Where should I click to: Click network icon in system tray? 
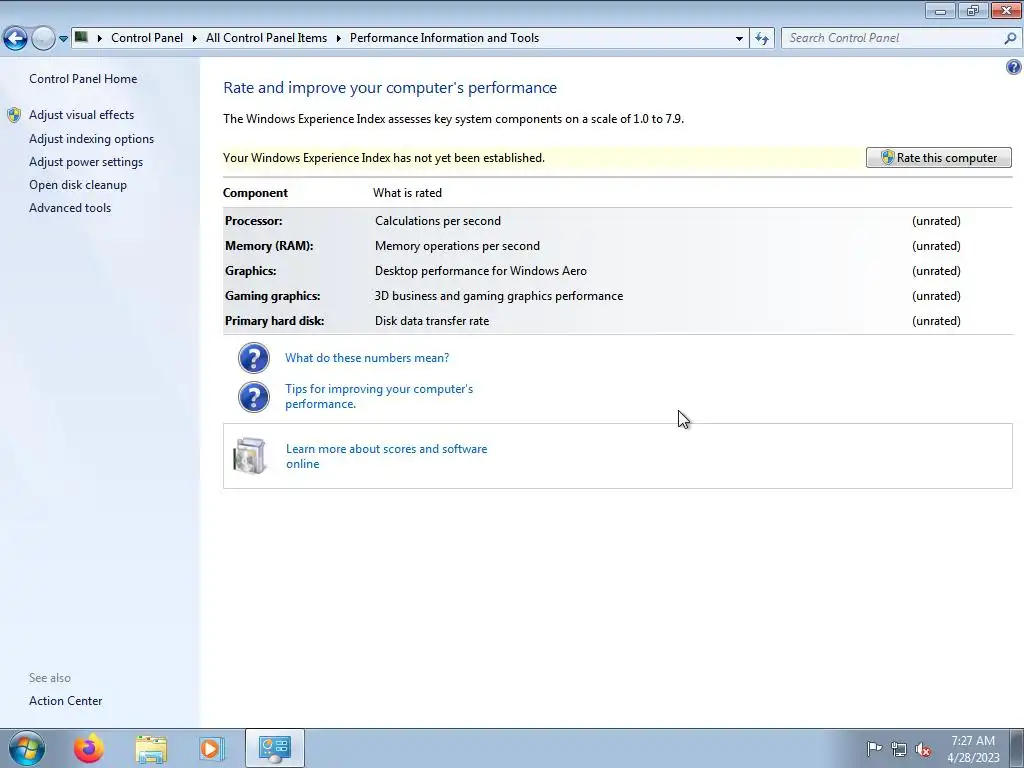[899, 749]
